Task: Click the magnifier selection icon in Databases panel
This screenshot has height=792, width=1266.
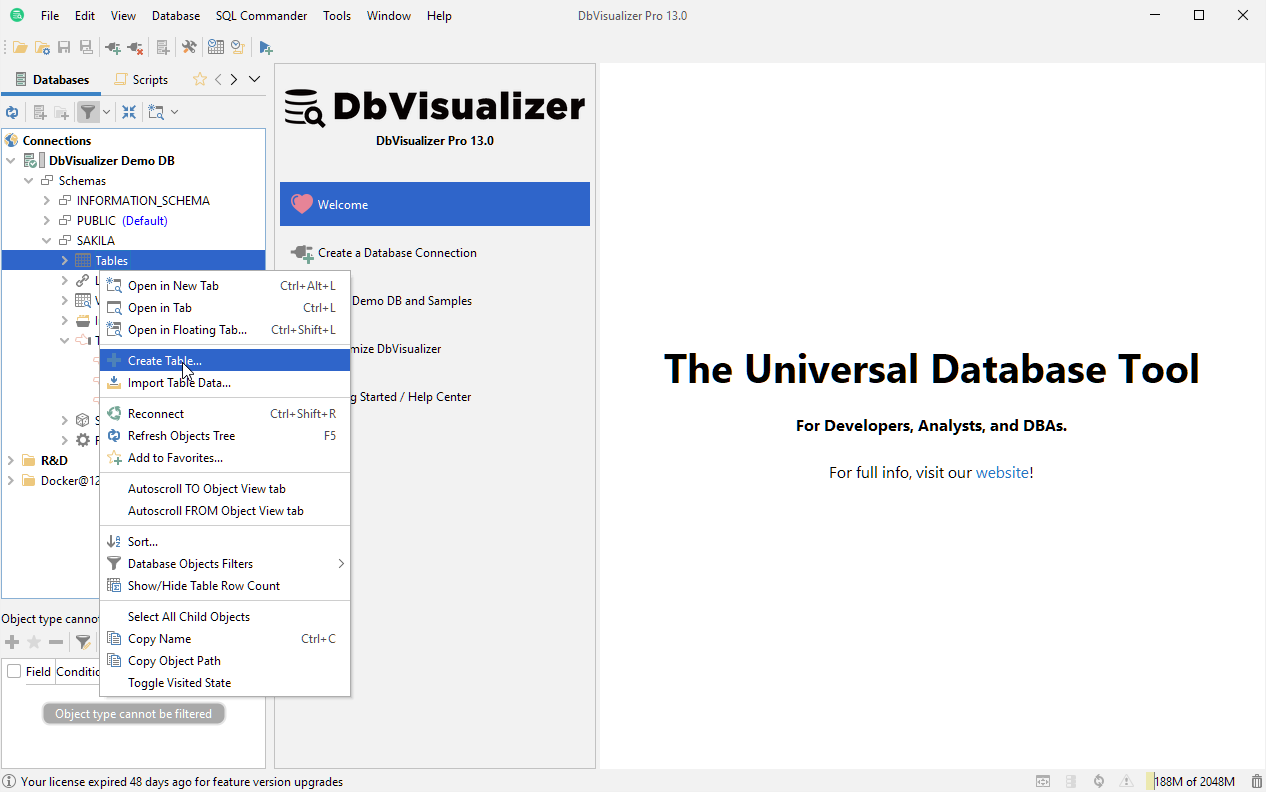Action: (x=156, y=112)
